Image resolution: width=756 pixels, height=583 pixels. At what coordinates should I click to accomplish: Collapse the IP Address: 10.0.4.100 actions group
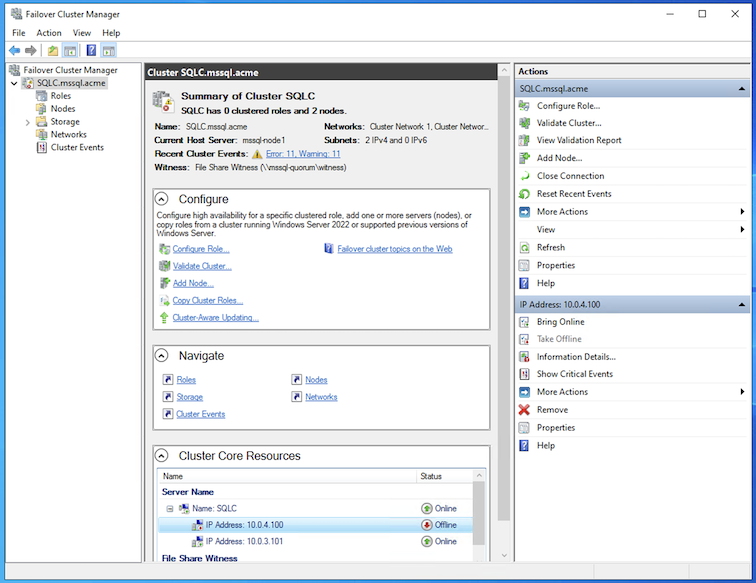point(742,305)
